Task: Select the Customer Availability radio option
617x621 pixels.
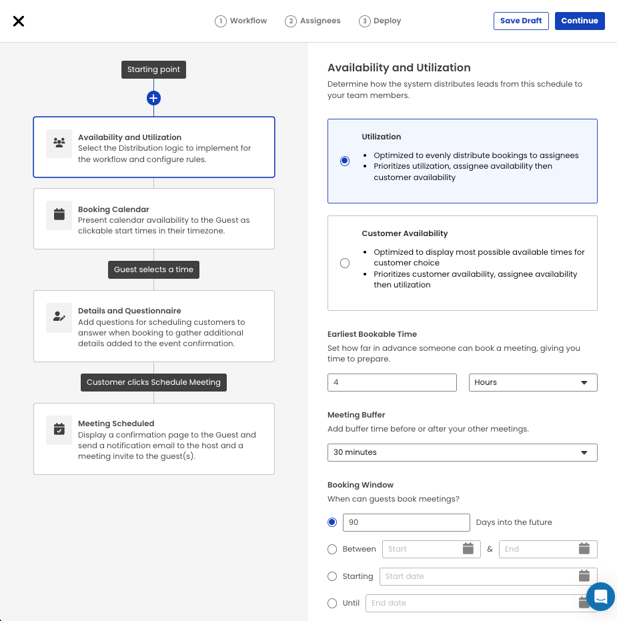Action: (x=345, y=263)
